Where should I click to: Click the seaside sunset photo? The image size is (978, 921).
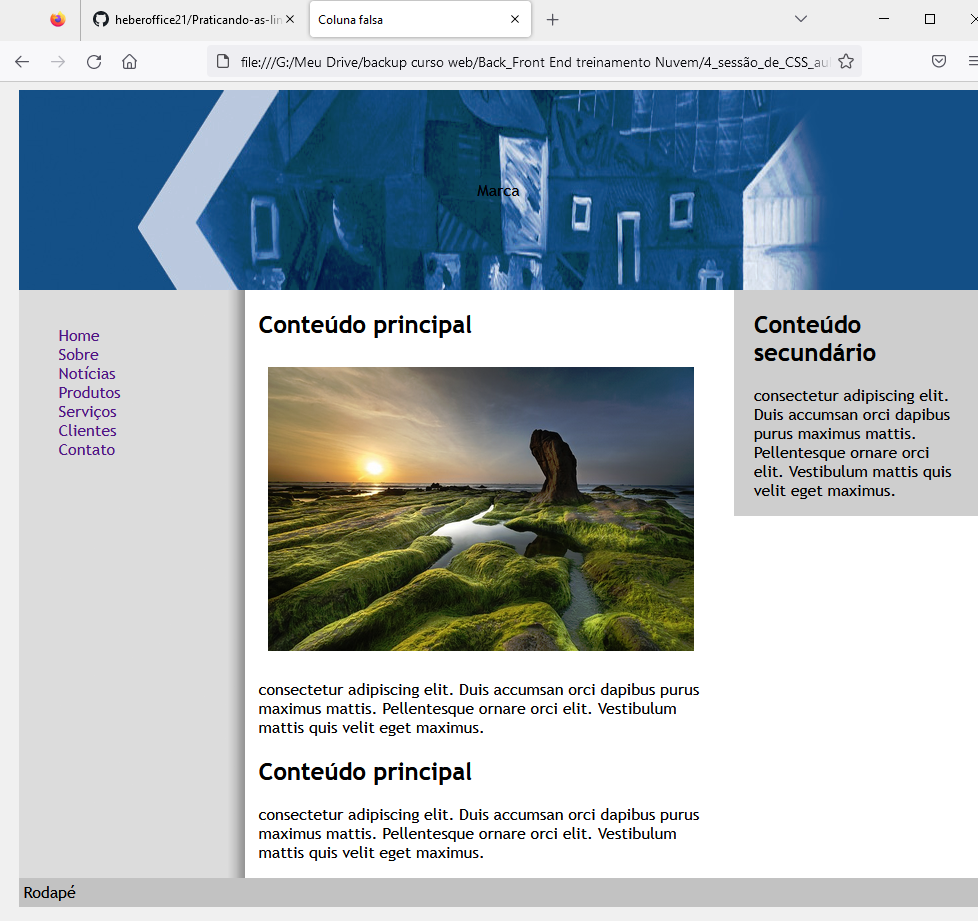pyautogui.click(x=480, y=508)
